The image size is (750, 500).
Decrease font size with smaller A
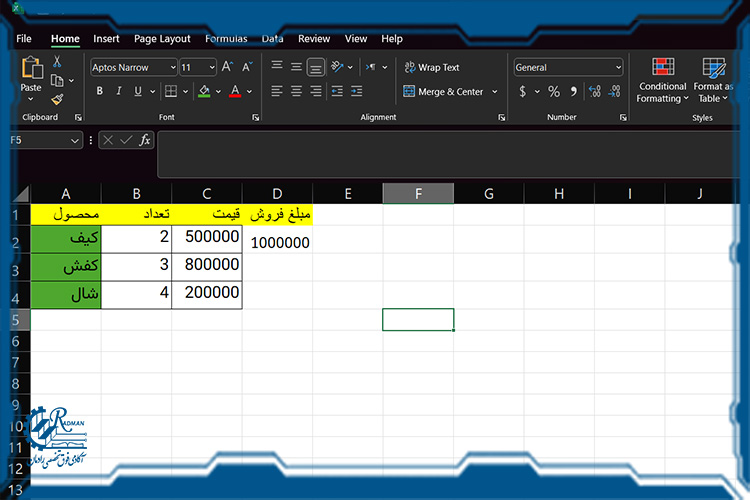247,67
